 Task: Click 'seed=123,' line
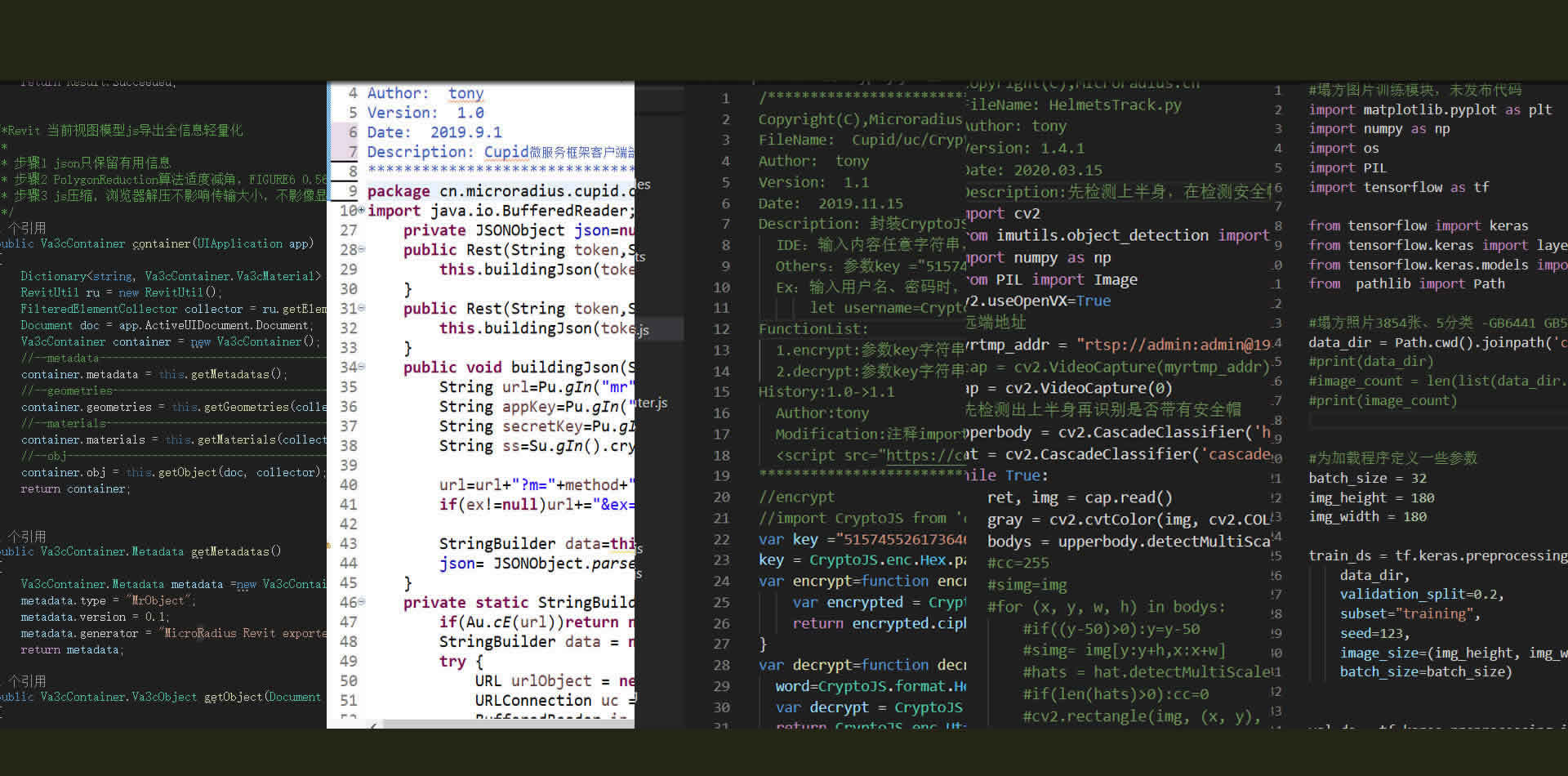pyautogui.click(x=1374, y=634)
